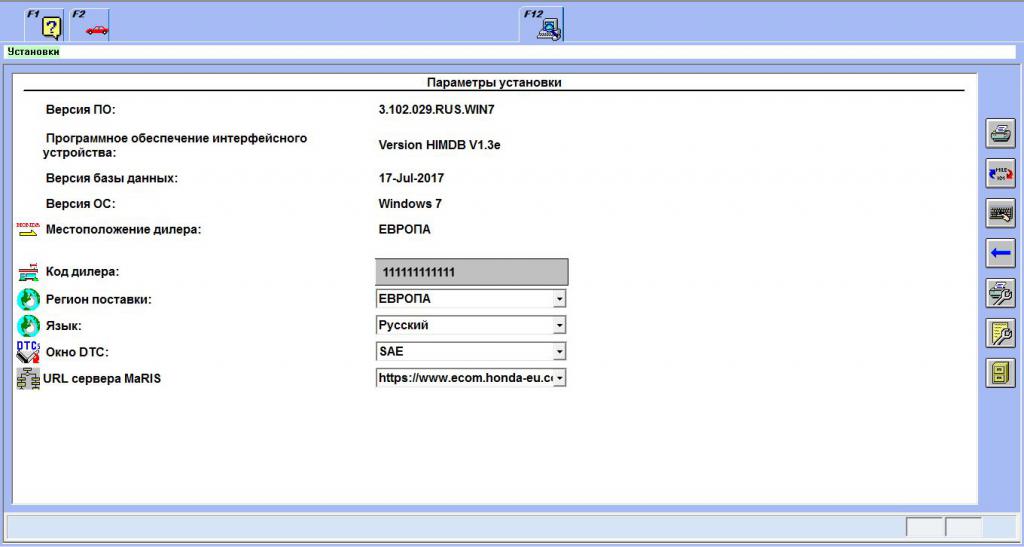Screen dimensions: 1024x547
Task: Click the server icon beside URL сервера MaRIS
Action: 28,378
